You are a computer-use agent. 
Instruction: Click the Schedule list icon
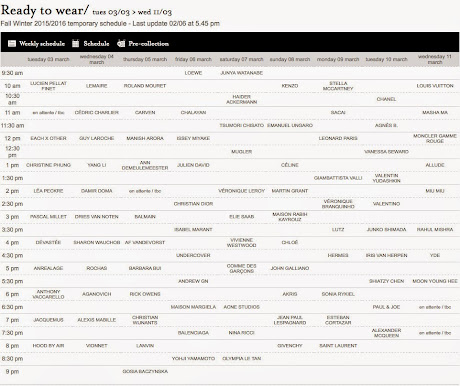76,43
